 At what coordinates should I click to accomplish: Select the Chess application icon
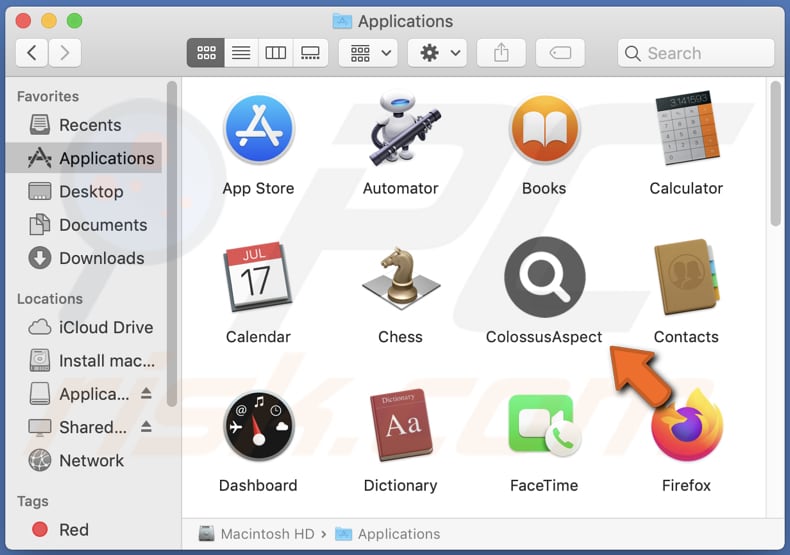click(x=401, y=278)
